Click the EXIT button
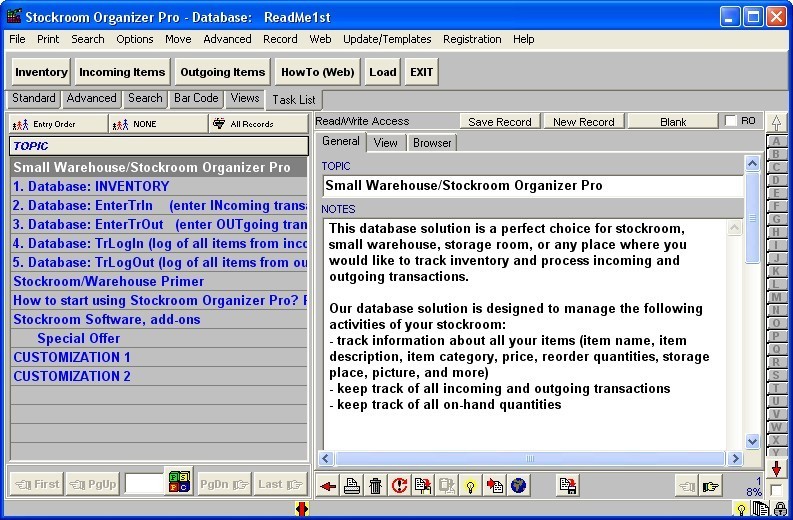 click(421, 72)
